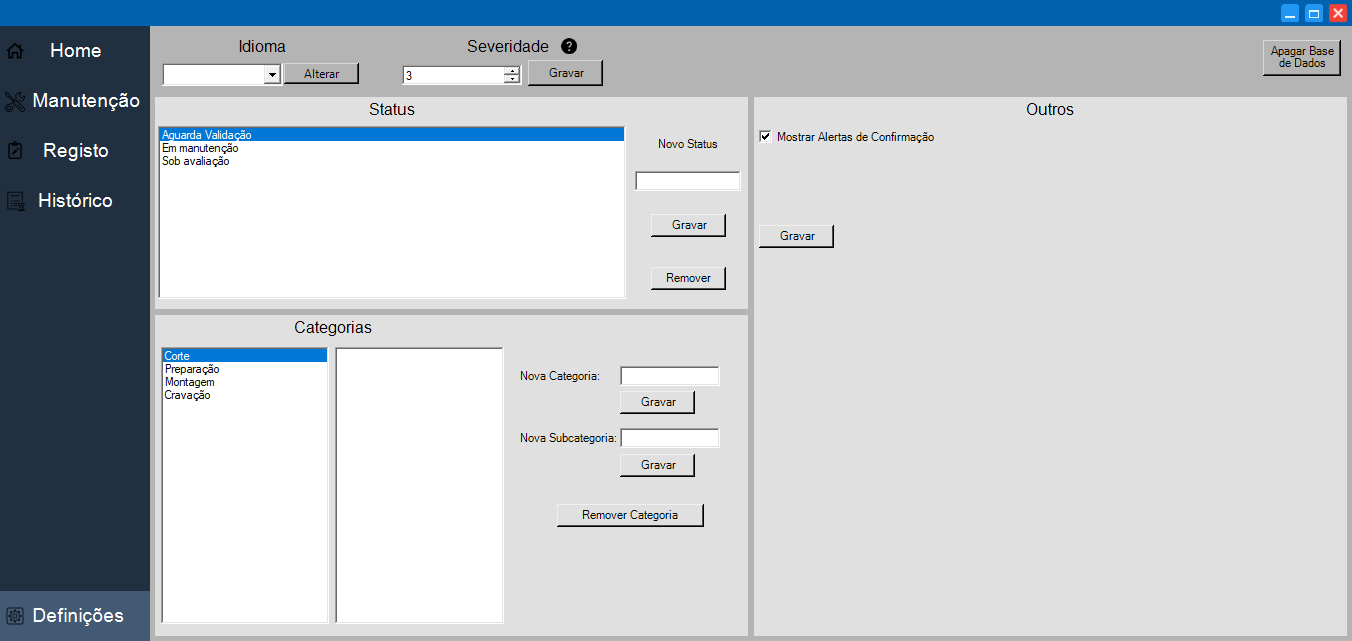Open Registo via the clipboard icon
Image resolution: width=1352 pixels, height=641 pixels.
tap(14, 150)
